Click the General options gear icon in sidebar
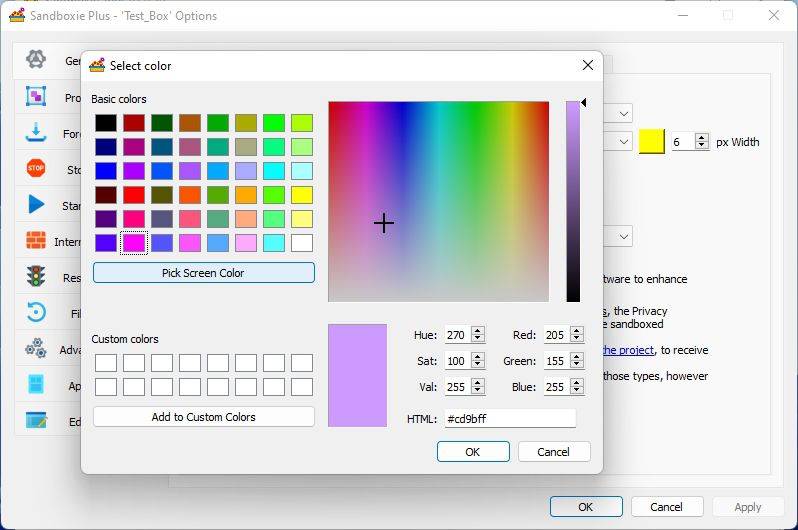Screen dimensions: 798x530 [36, 59]
